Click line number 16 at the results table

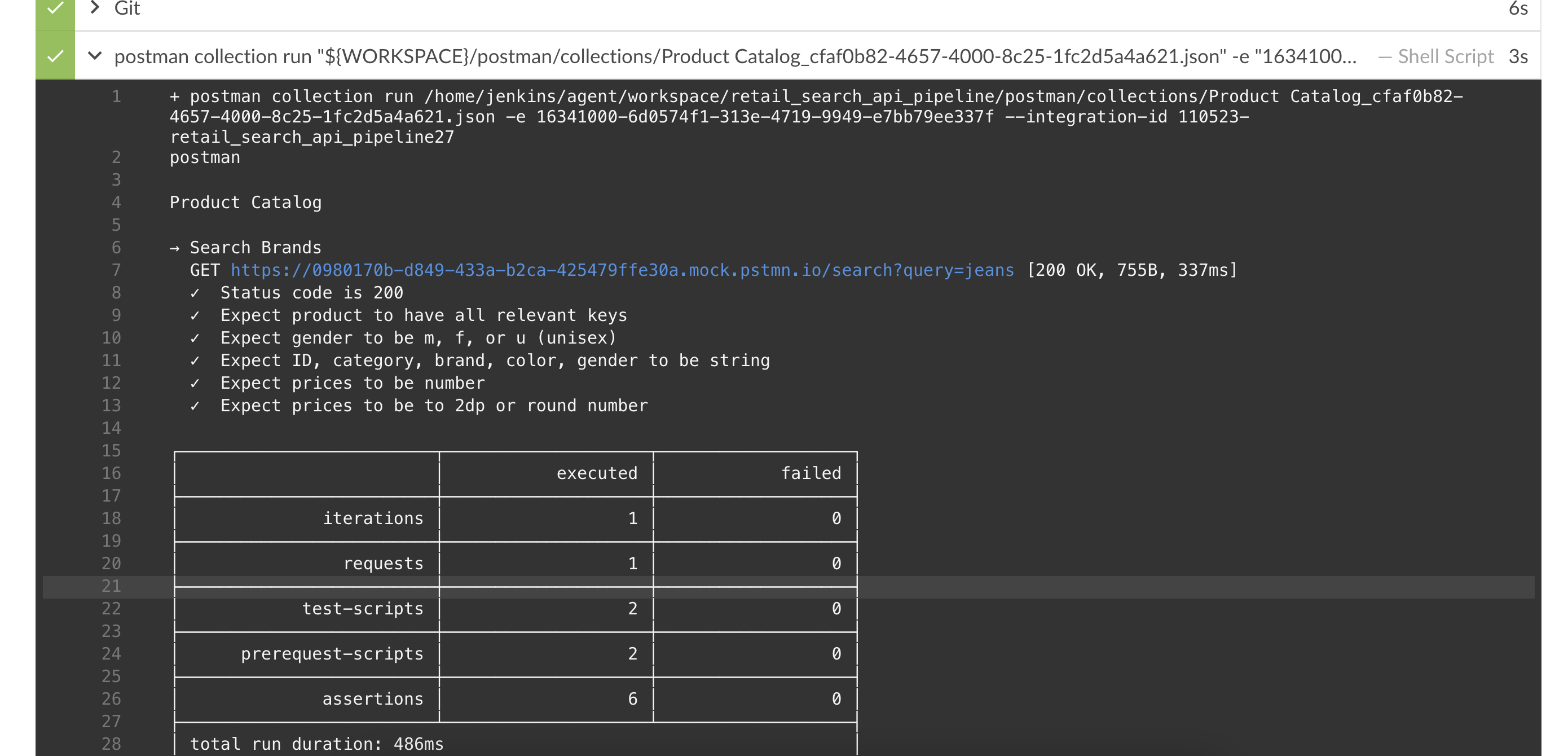point(111,473)
